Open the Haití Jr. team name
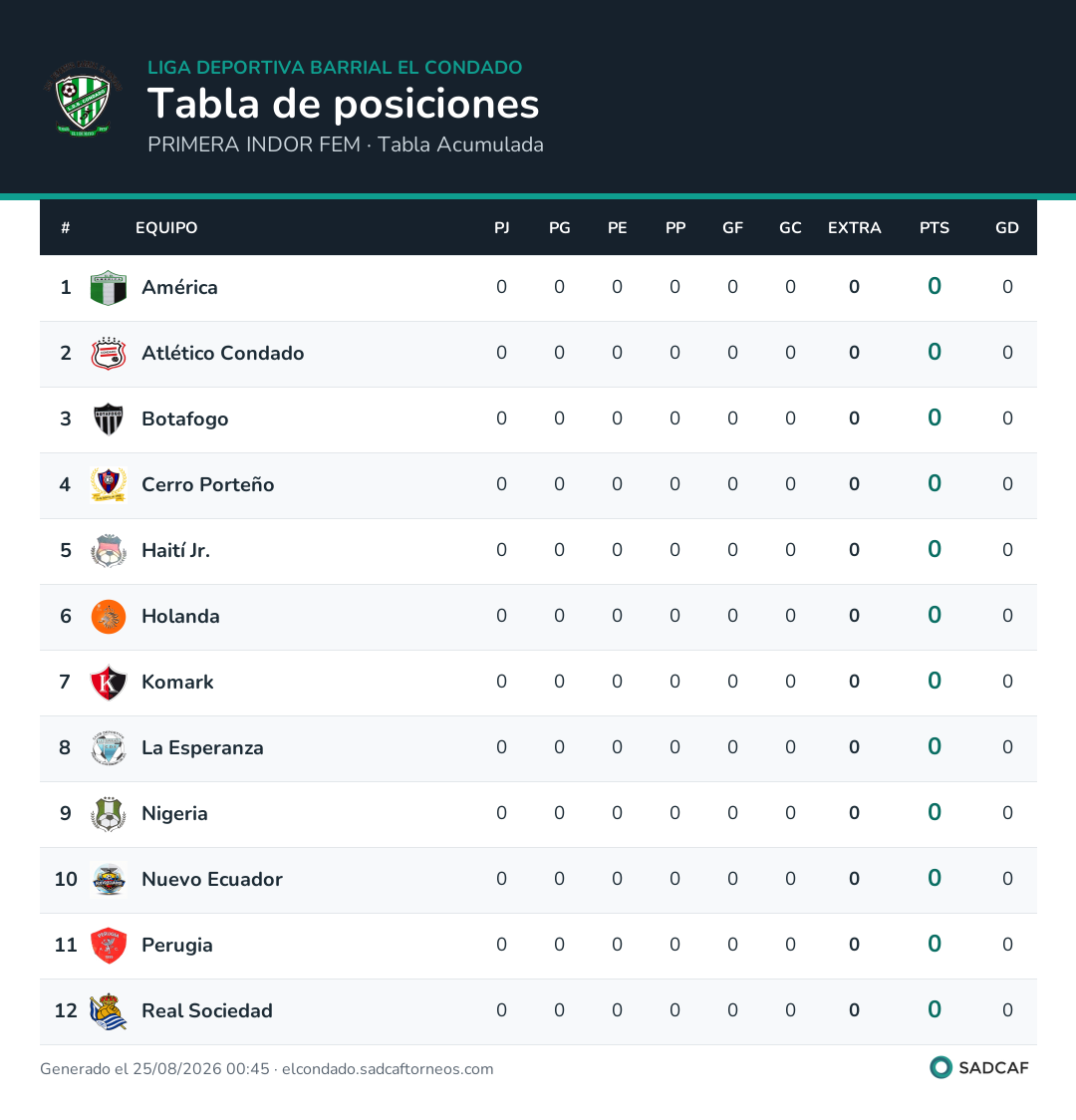The image size is (1076, 1120). (175, 551)
